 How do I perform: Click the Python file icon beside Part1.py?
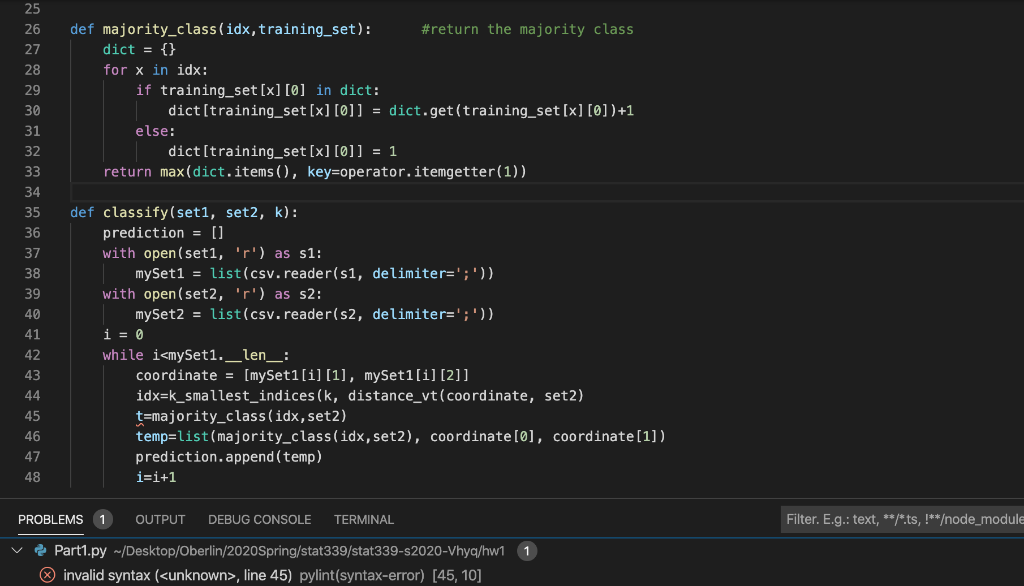pyautogui.click(x=39, y=550)
